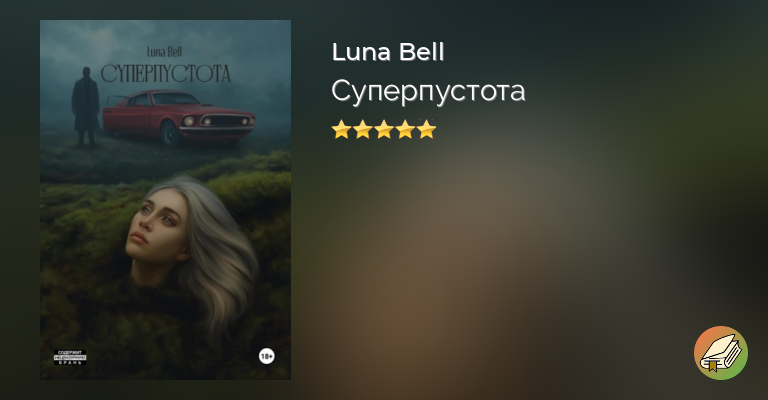Click the СУПЕРПУСТОТА lettering on the cover
Viewport: 768px width, 400px height.
(x=166, y=74)
